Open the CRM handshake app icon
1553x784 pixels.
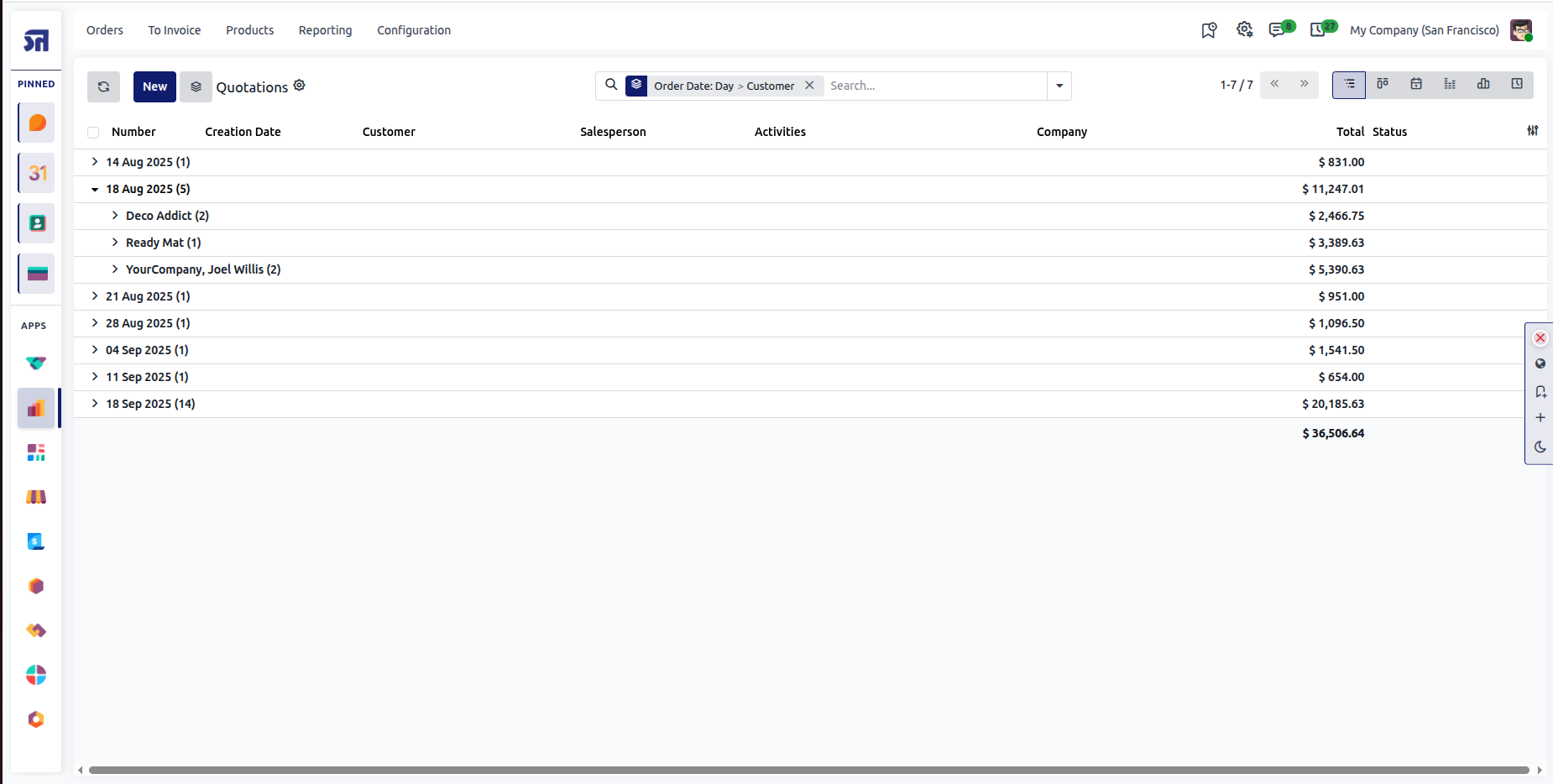(36, 363)
